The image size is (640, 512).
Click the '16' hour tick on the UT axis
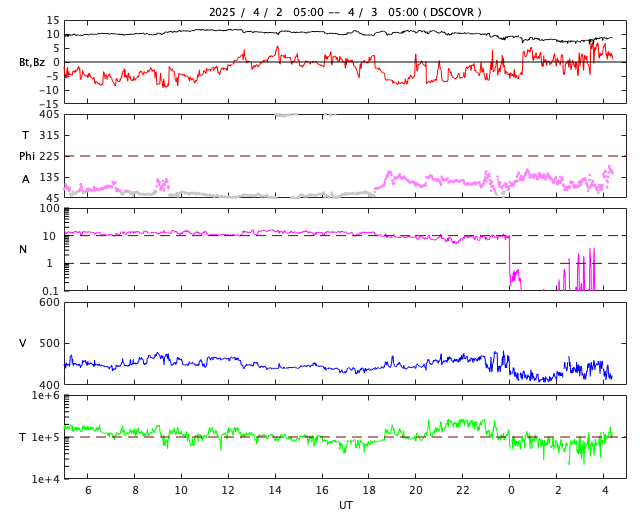coord(322,490)
